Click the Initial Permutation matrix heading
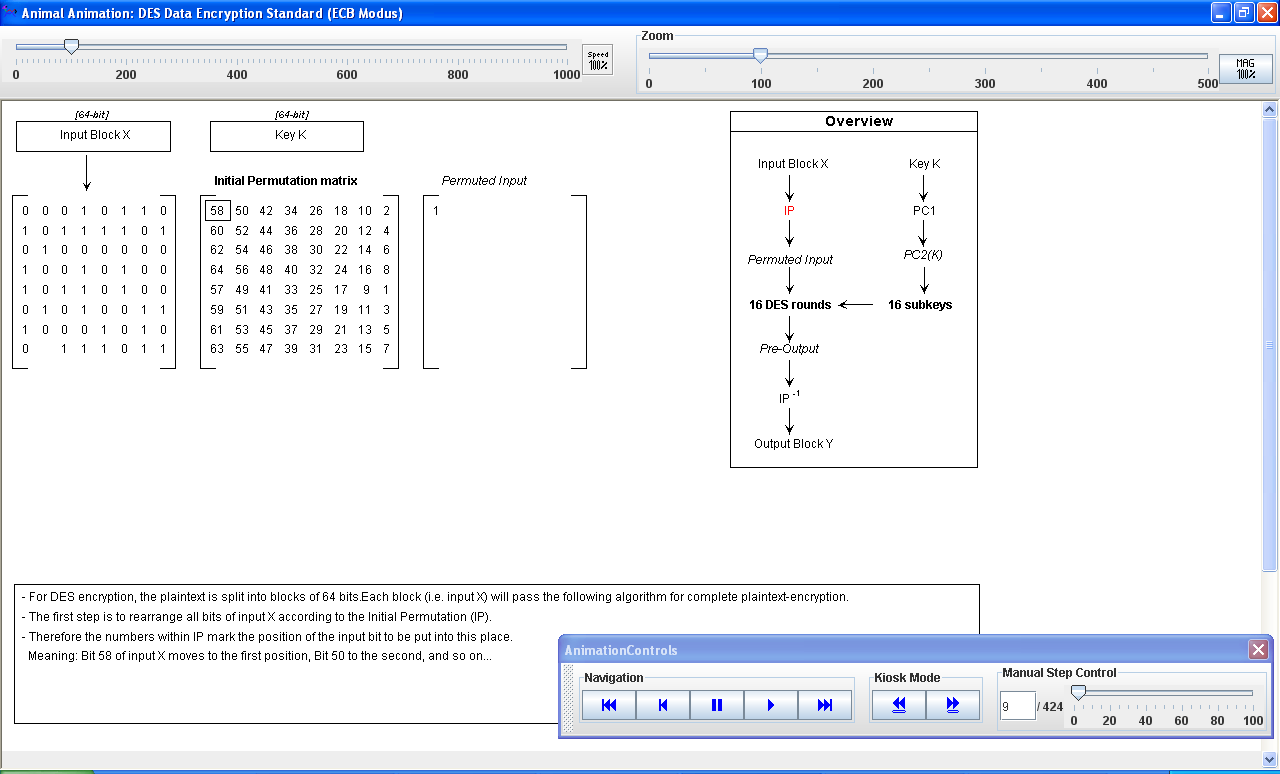This screenshot has height=774, width=1280. (x=286, y=181)
